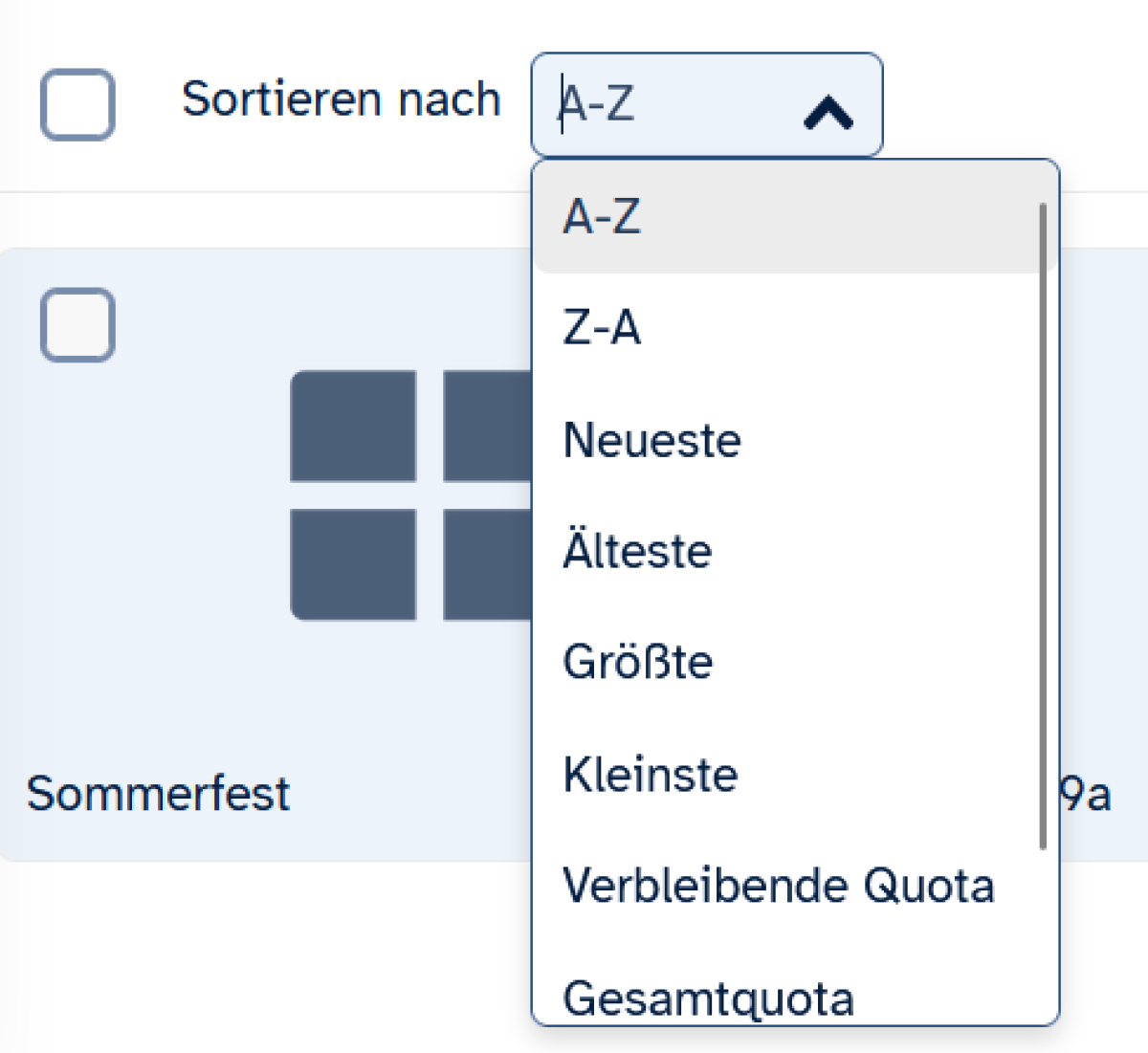Select Neueste in the sort list
Image resolution: width=1148 pixels, height=1053 pixels.
652,440
